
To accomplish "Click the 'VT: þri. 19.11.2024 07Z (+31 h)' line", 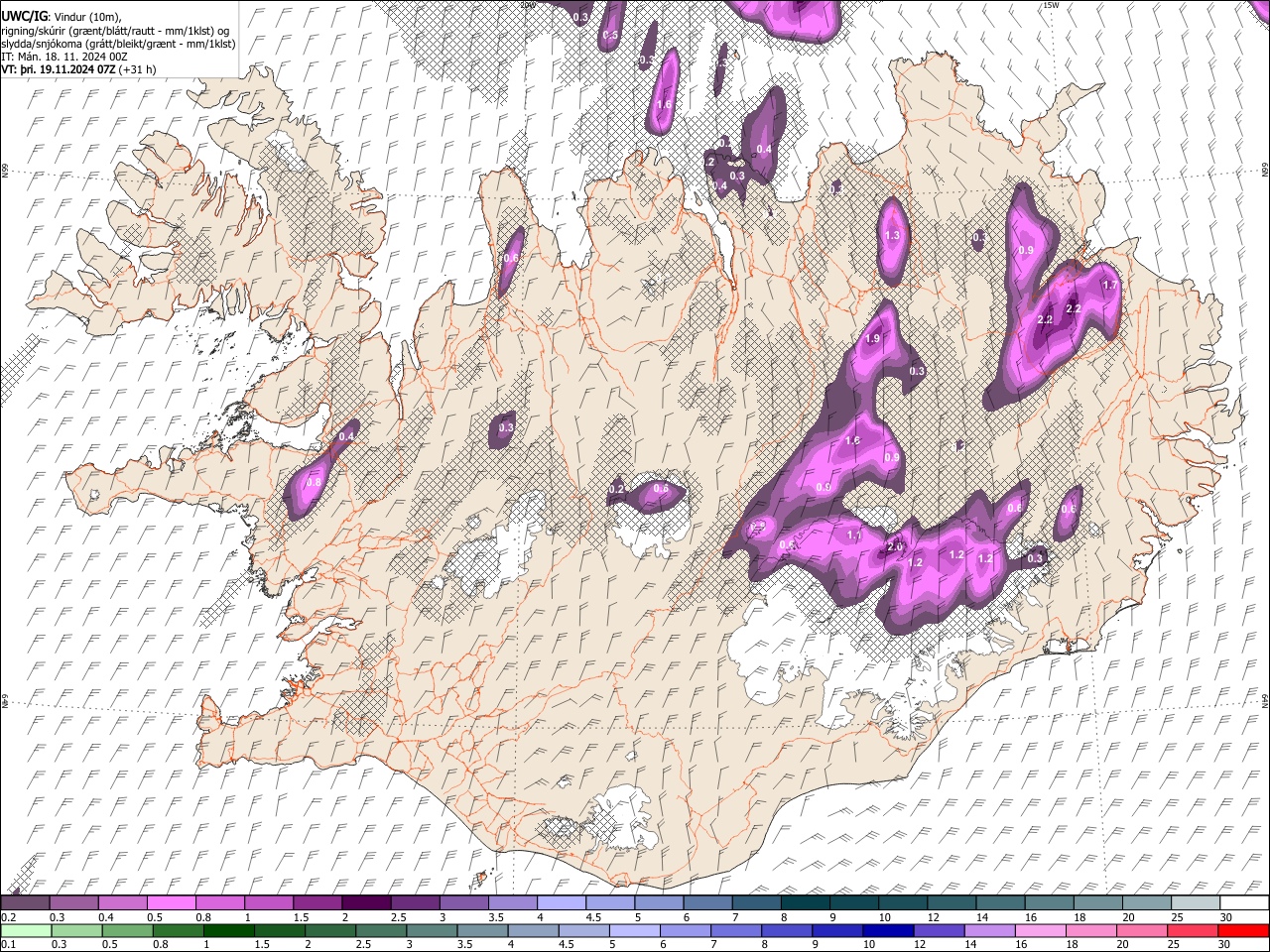I will (78, 69).
